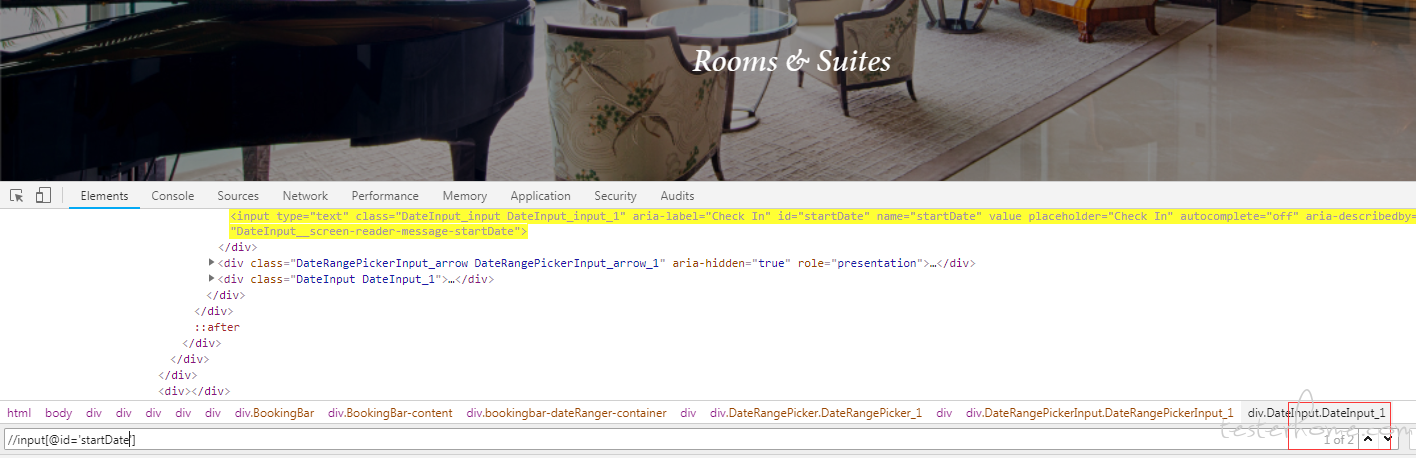The width and height of the screenshot is (1416, 458).
Task: Open the Network tab
Action: (x=305, y=196)
